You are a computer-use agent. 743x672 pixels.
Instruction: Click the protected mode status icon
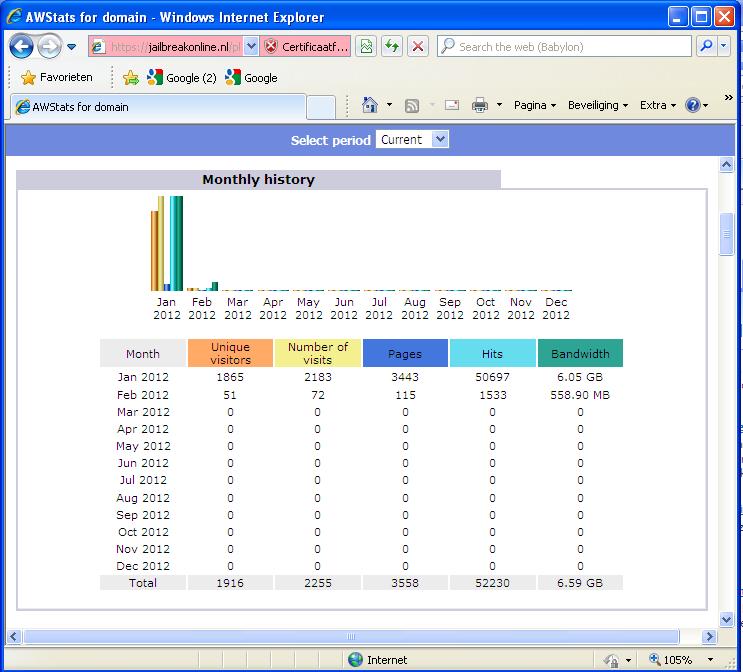click(x=611, y=660)
